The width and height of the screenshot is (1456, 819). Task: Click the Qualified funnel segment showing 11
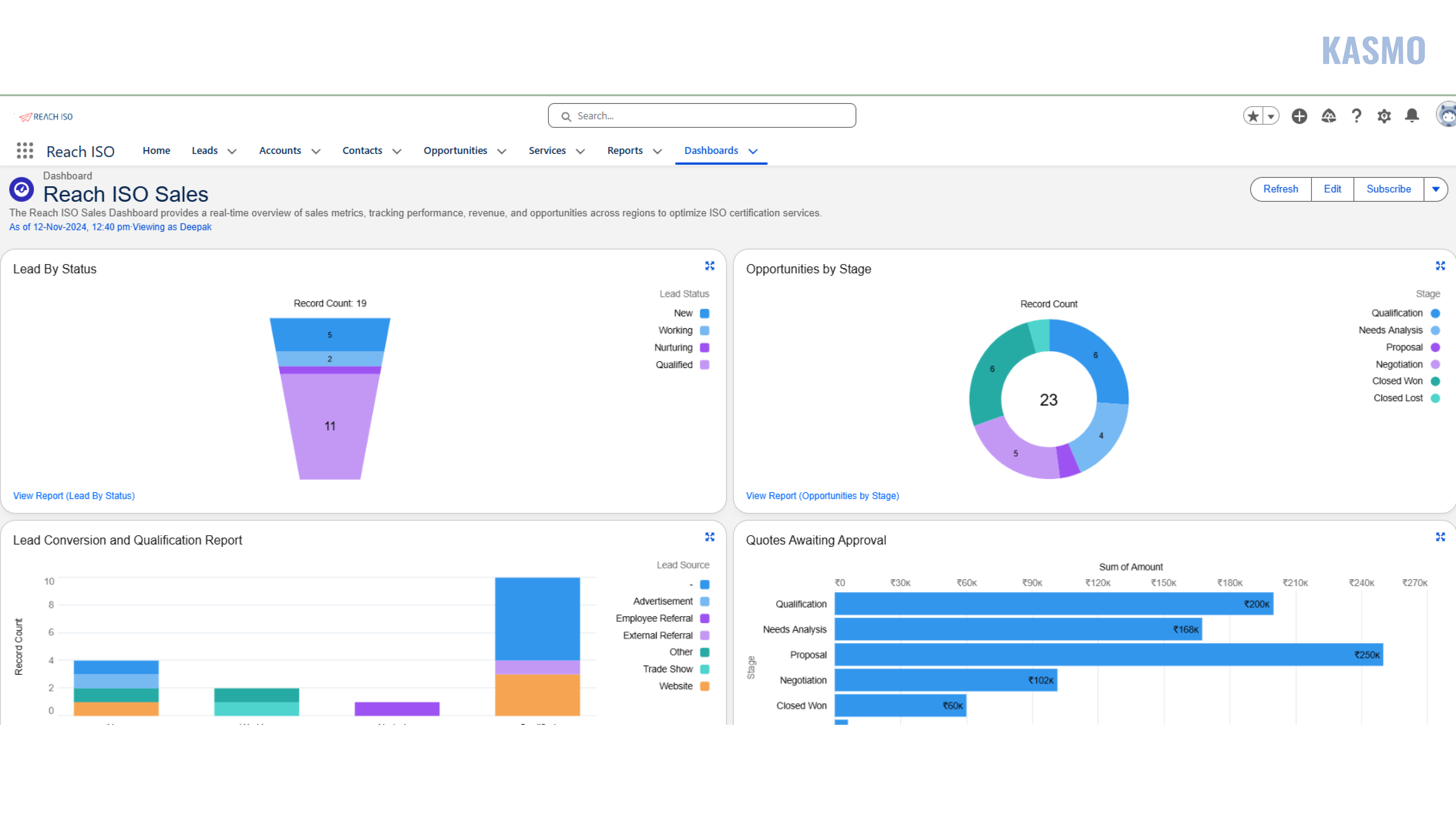[330, 426]
